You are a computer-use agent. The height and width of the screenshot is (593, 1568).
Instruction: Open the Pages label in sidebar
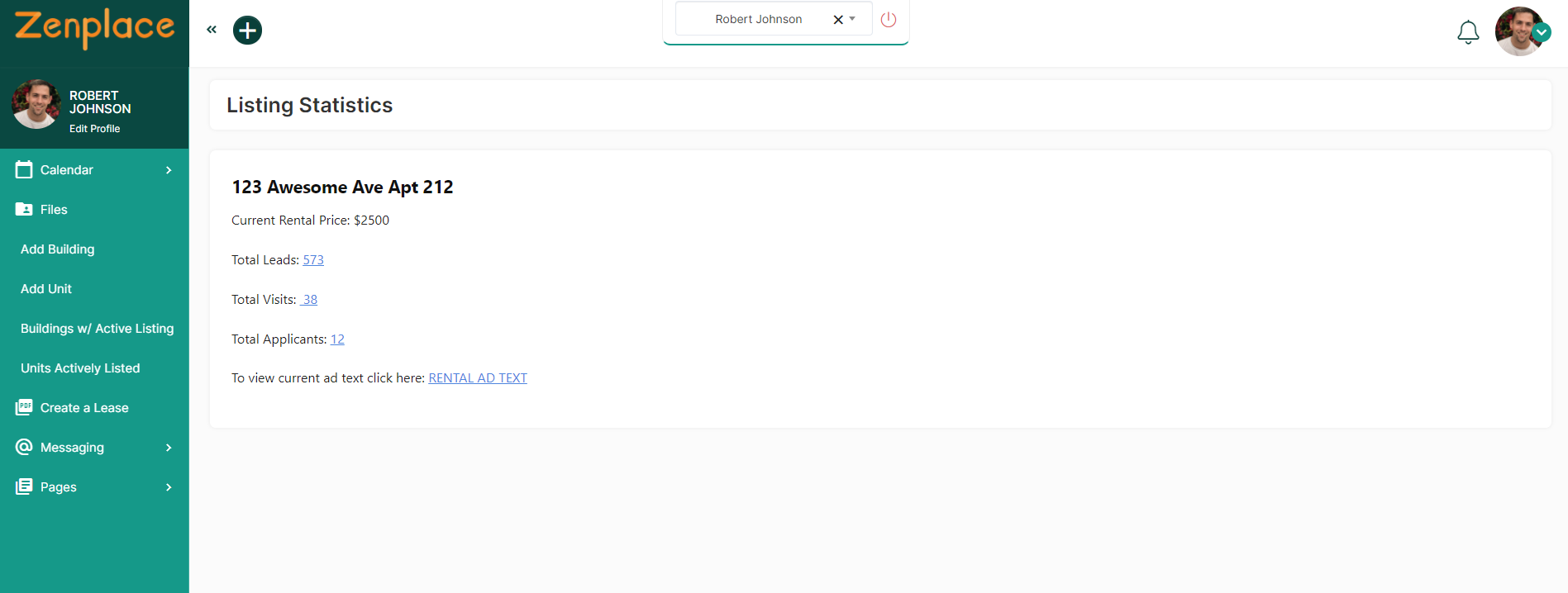(59, 487)
